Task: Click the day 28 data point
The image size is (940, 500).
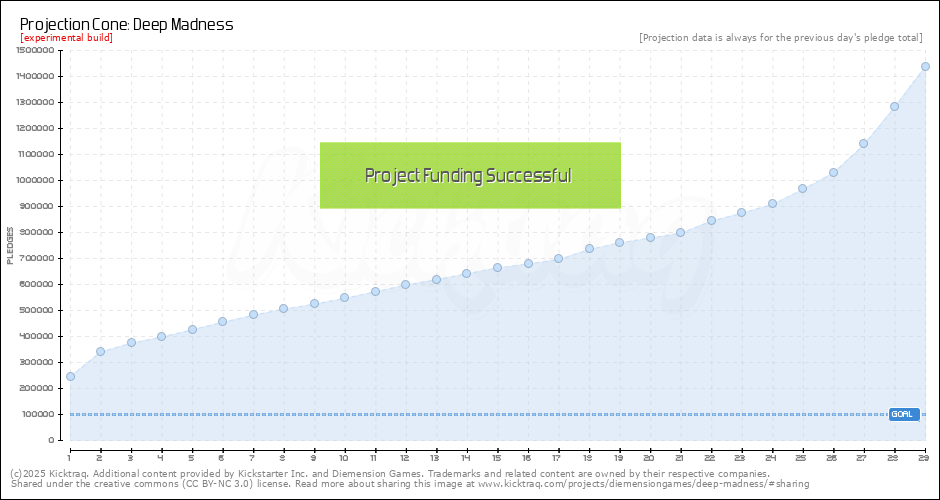Action: (894, 106)
